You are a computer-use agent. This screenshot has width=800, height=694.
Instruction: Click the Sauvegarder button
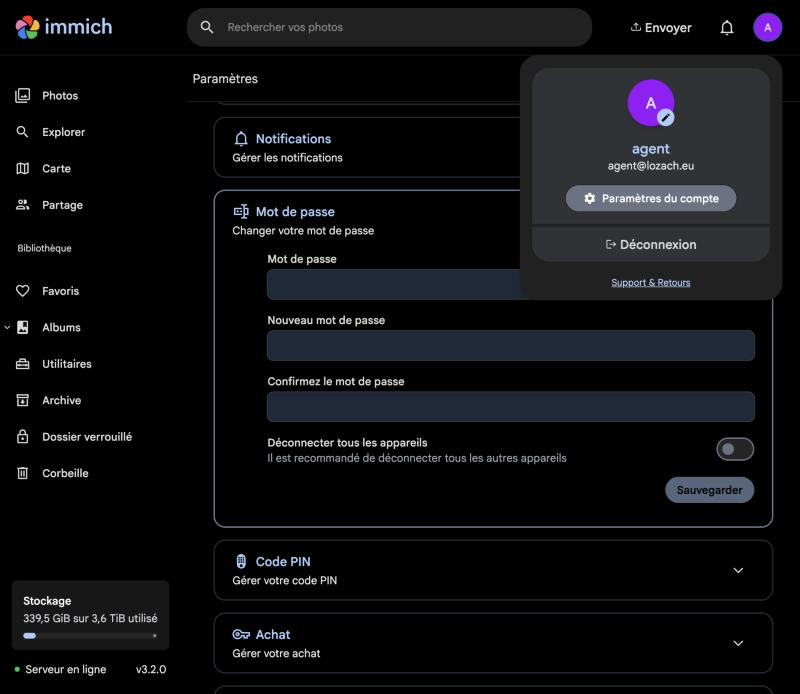point(709,490)
